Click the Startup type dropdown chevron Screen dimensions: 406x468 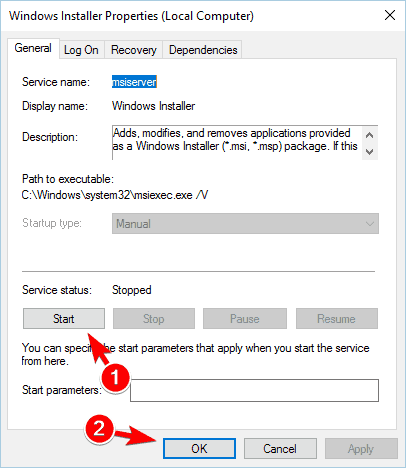point(369,224)
